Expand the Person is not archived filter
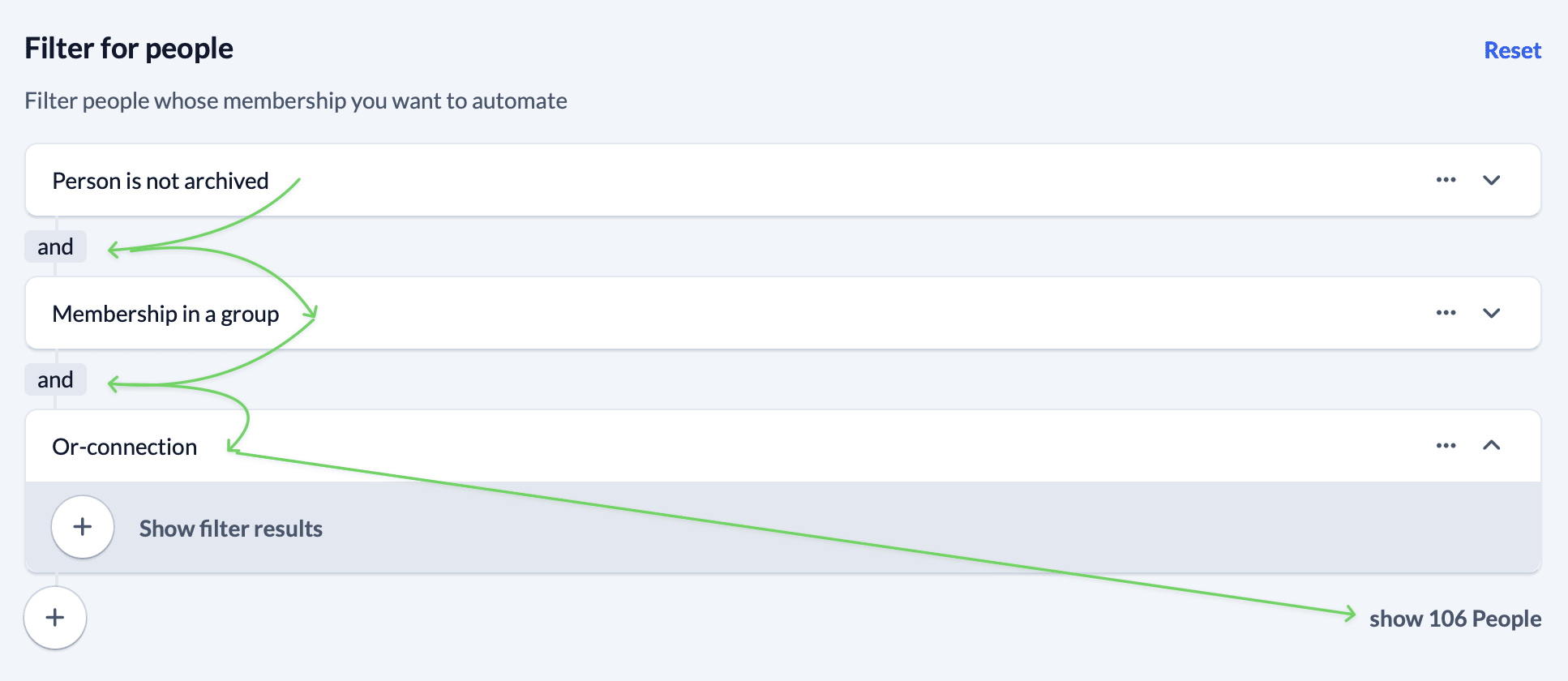 (x=1491, y=180)
